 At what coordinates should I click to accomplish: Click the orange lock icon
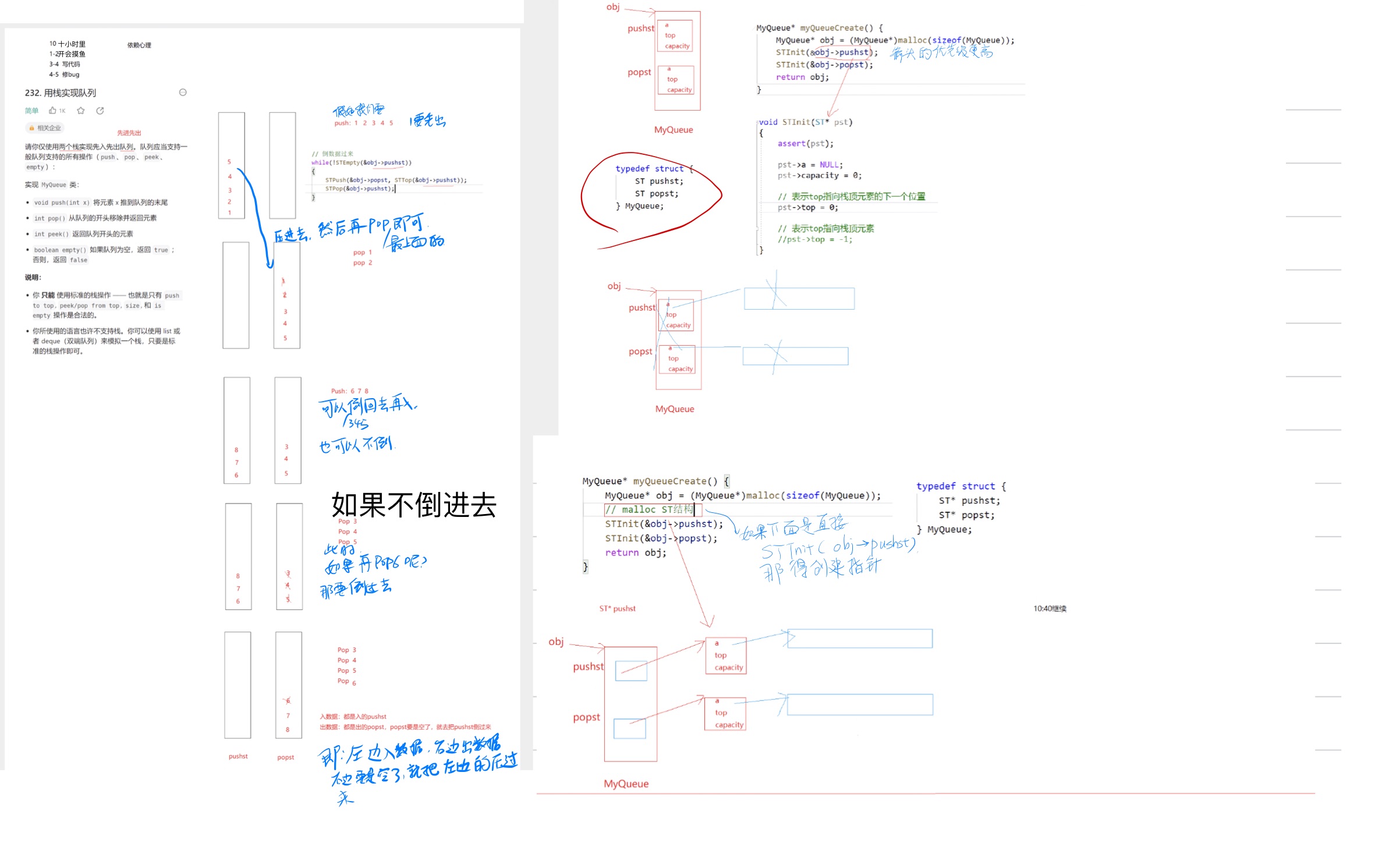31,128
